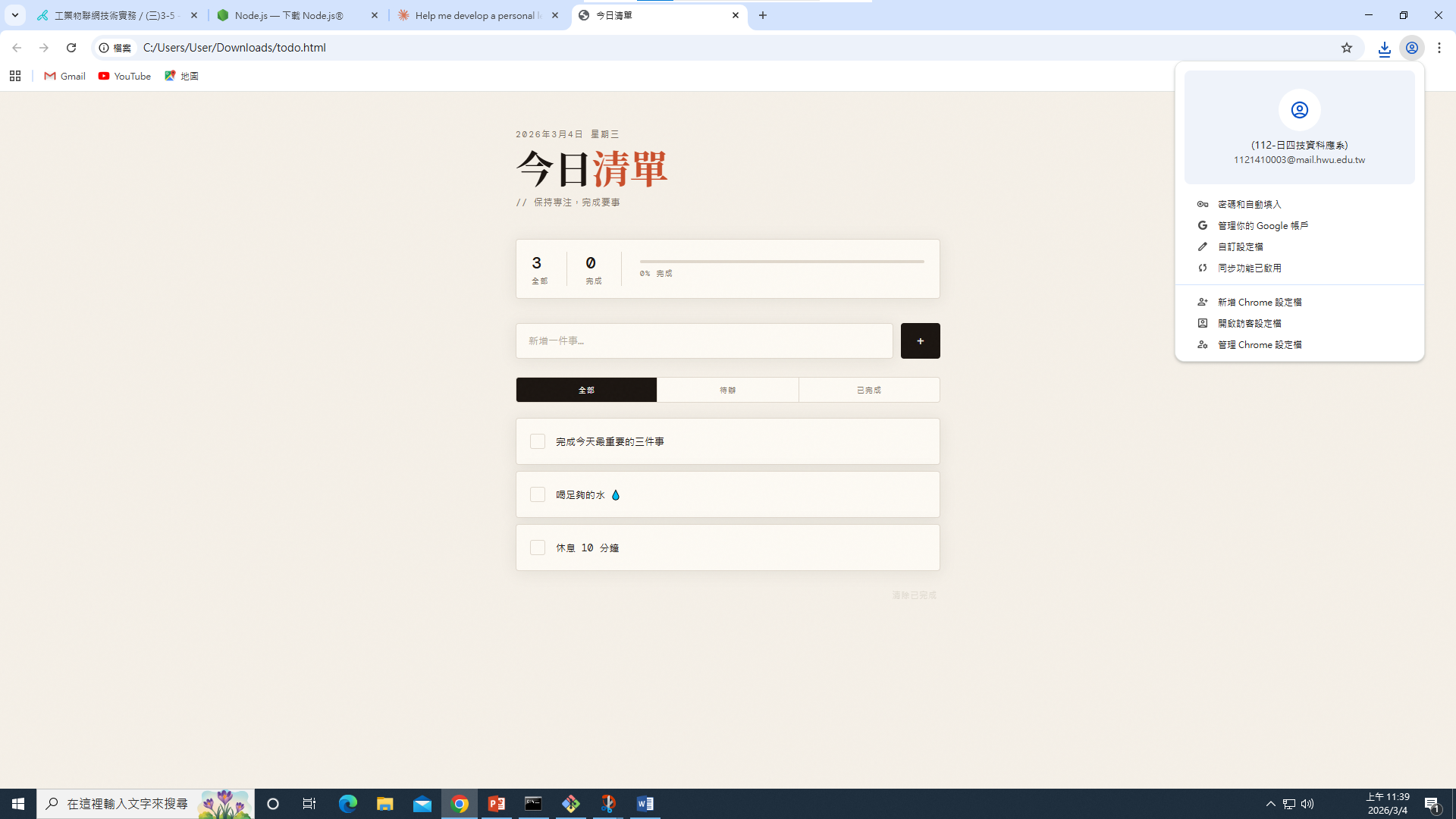The width and height of the screenshot is (1456, 819).
Task: Open File Explorer from taskbar
Action: (385, 804)
